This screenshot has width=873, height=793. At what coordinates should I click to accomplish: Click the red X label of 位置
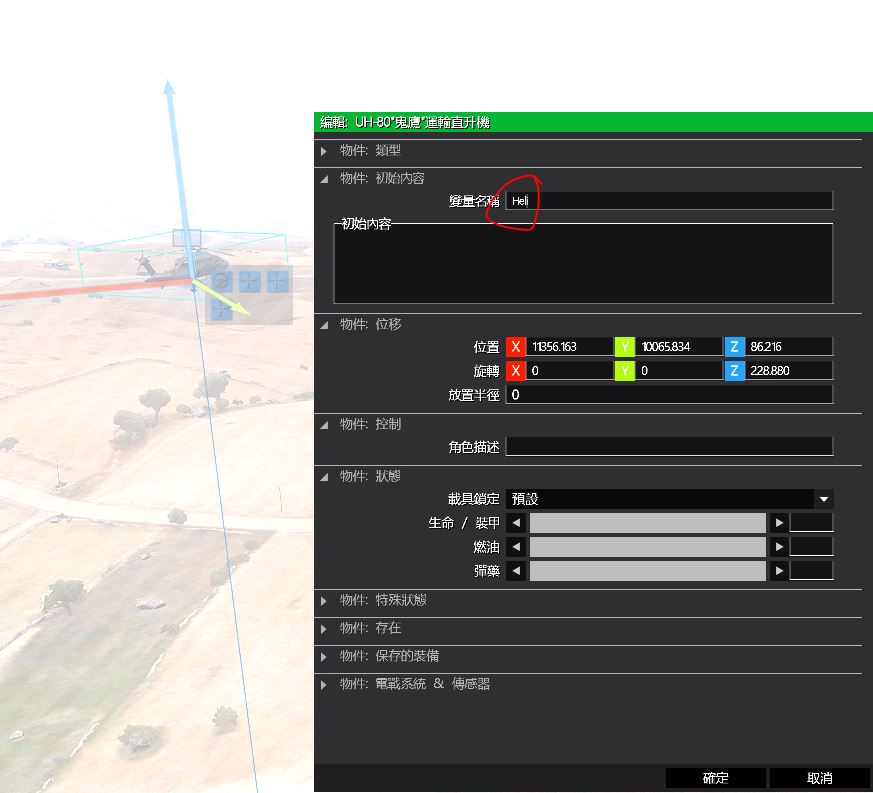pyautogui.click(x=516, y=346)
